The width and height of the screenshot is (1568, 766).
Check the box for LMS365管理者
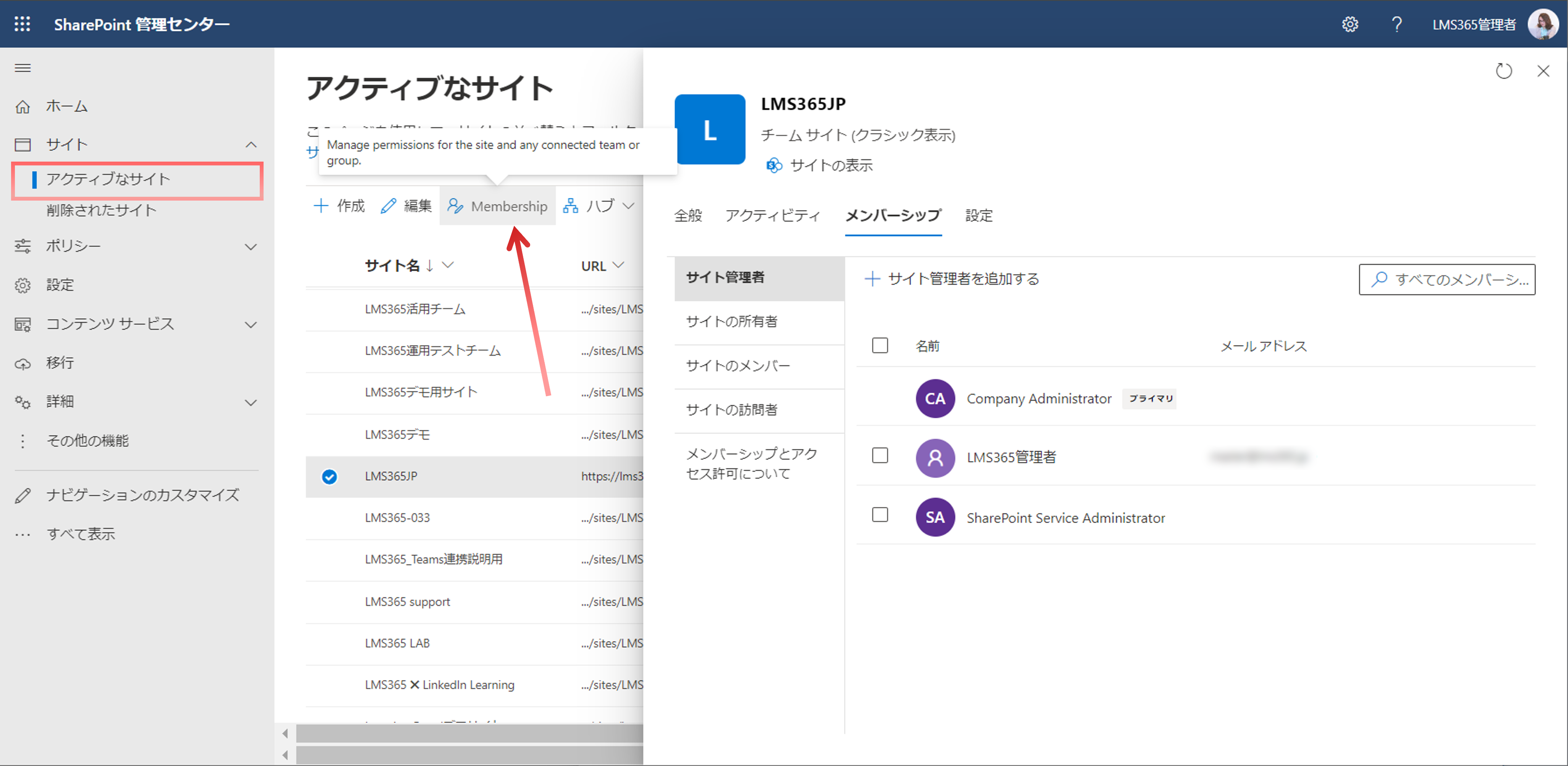click(880, 455)
